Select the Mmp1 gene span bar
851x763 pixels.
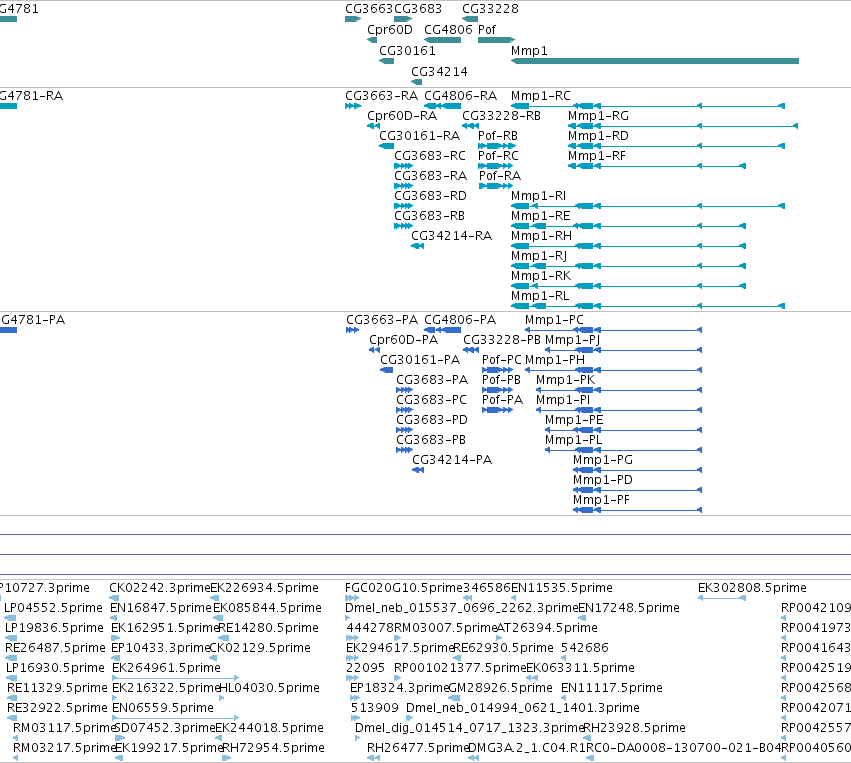tap(655, 61)
